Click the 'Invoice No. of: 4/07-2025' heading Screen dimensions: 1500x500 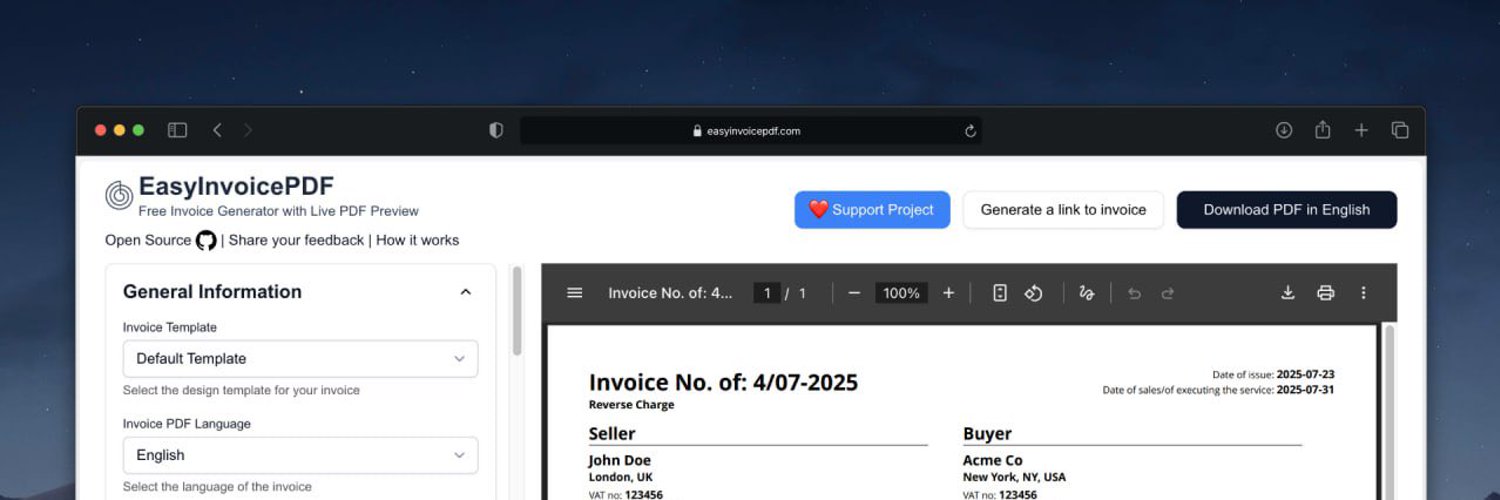click(x=723, y=382)
